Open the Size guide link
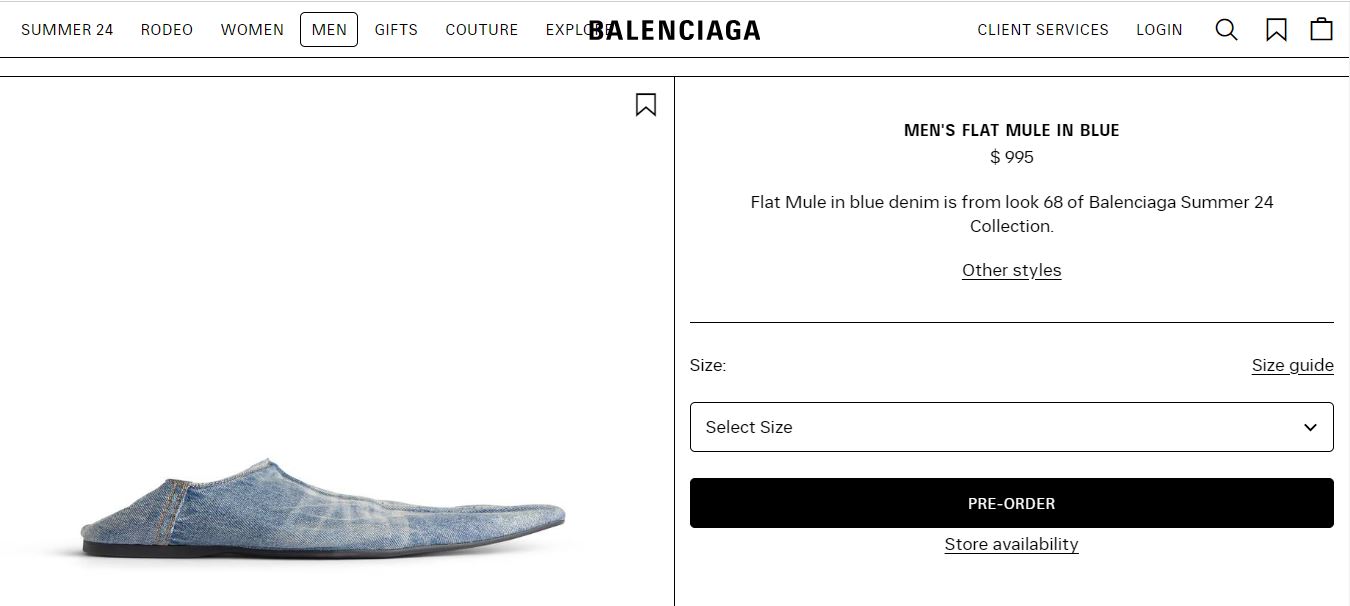Image resolution: width=1350 pixels, height=606 pixels. tap(1292, 365)
